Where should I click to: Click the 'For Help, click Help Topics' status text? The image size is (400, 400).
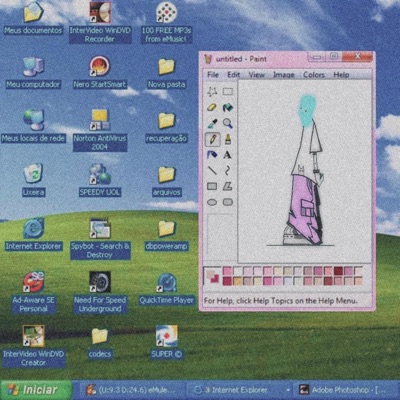280,300
